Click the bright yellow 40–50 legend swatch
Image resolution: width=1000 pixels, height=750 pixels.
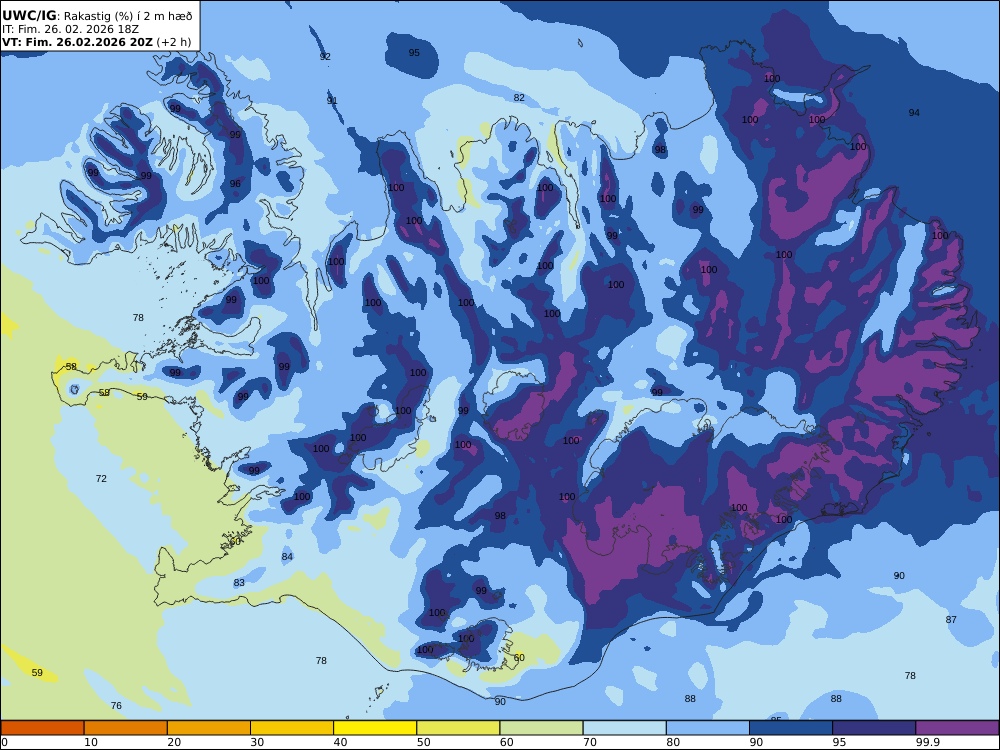pos(375,728)
